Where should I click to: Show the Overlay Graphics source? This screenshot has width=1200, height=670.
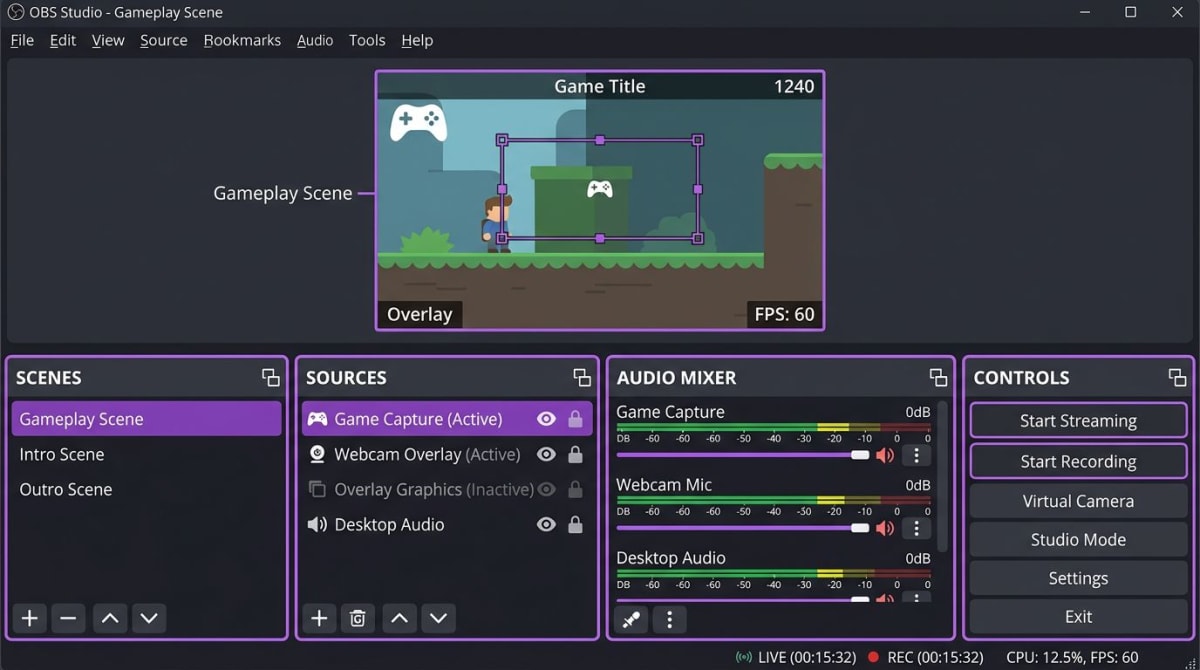[x=546, y=489]
